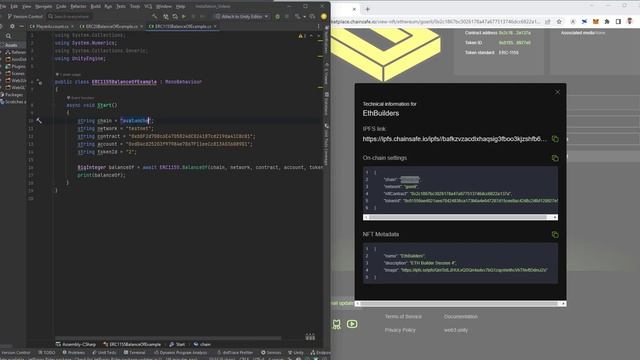Click the hammer gutter icon on the chain line
This screenshot has width=640, height=360.
click(39, 121)
